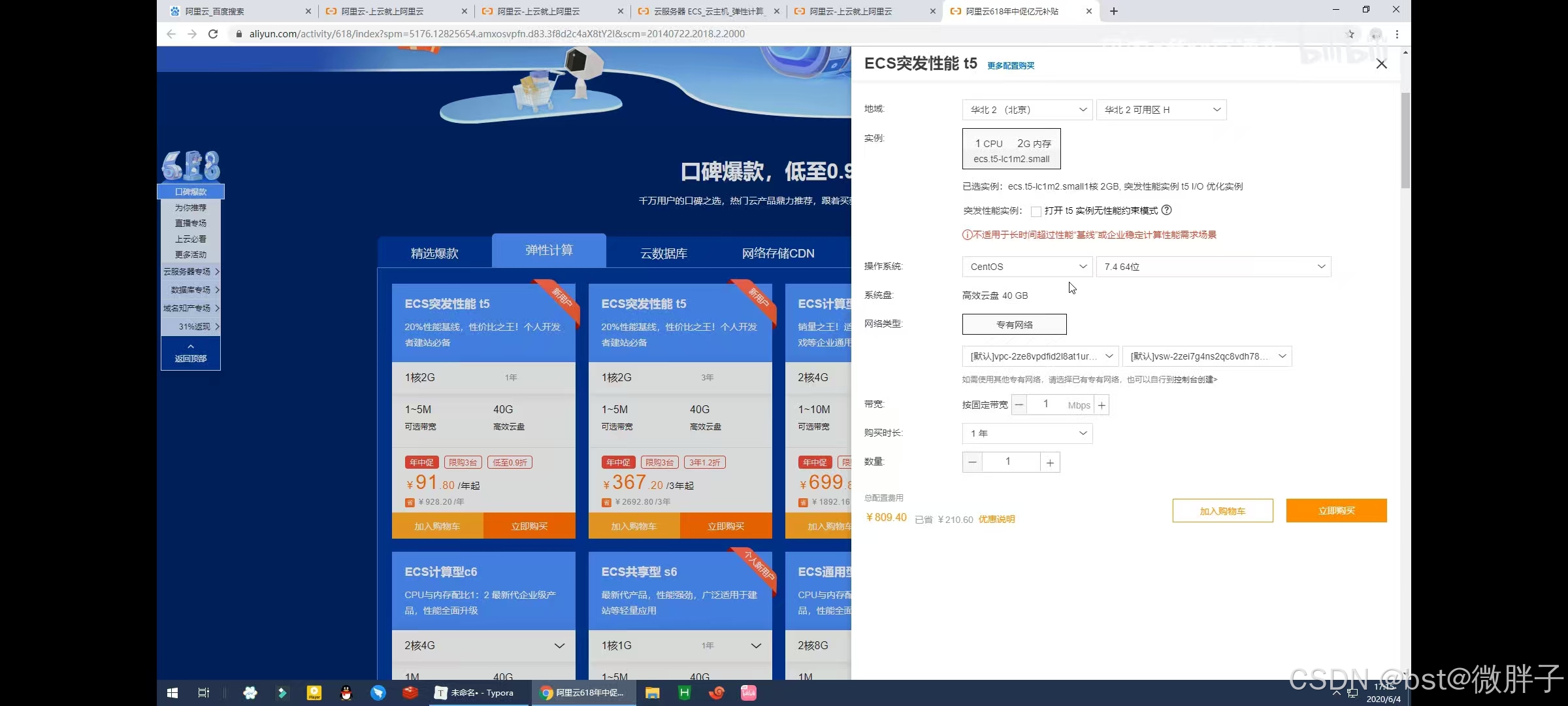Click the Windows Start button
The image size is (1568, 706).
172,692
